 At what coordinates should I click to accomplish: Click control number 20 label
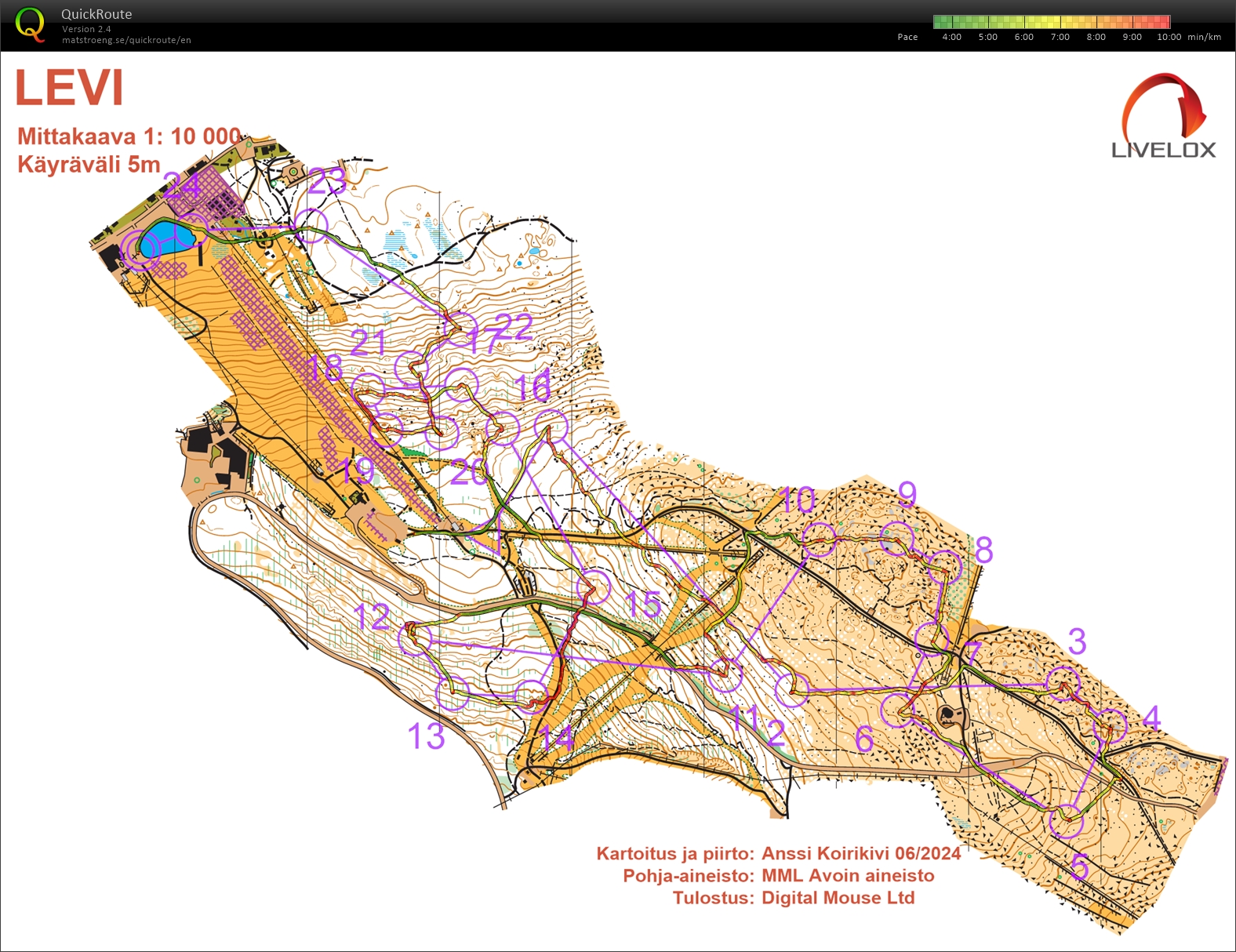(x=469, y=472)
